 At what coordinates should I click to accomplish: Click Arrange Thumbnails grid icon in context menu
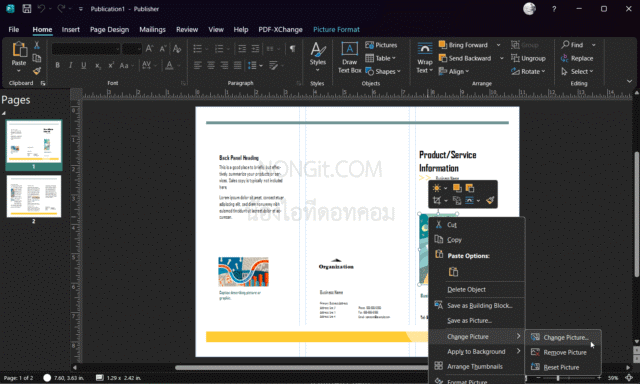pyautogui.click(x=439, y=366)
